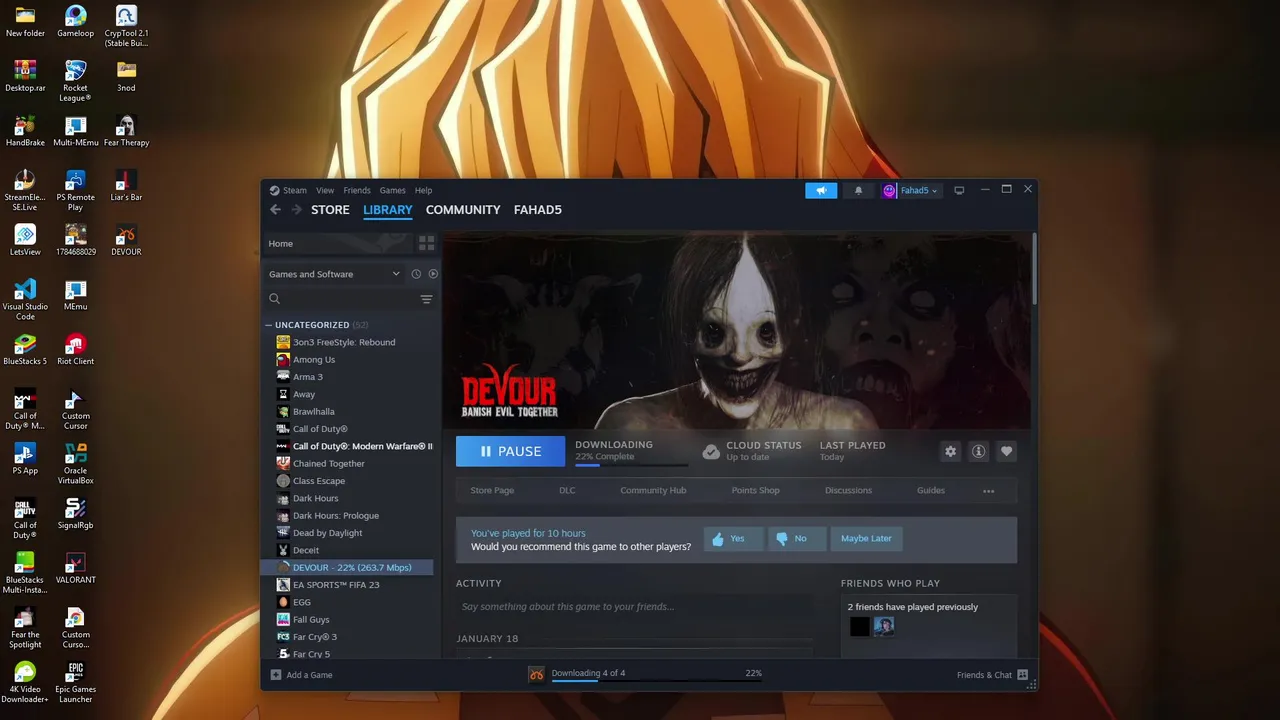Open Friends & Chat window

pos(992,675)
